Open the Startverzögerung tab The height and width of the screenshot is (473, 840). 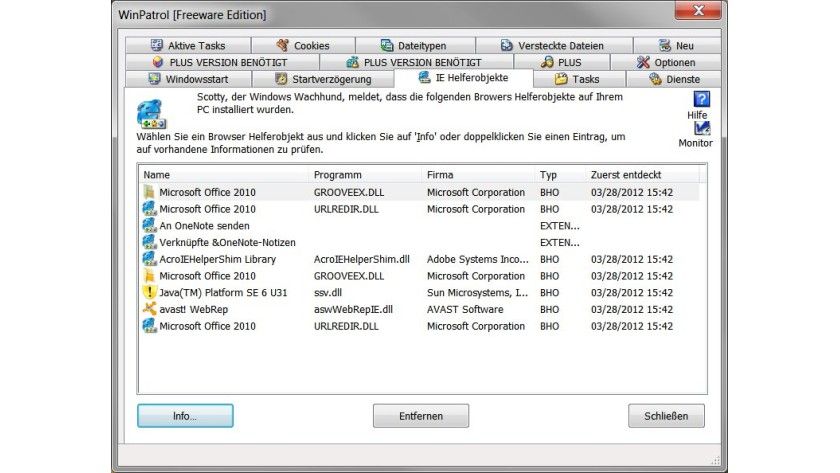click(323, 79)
